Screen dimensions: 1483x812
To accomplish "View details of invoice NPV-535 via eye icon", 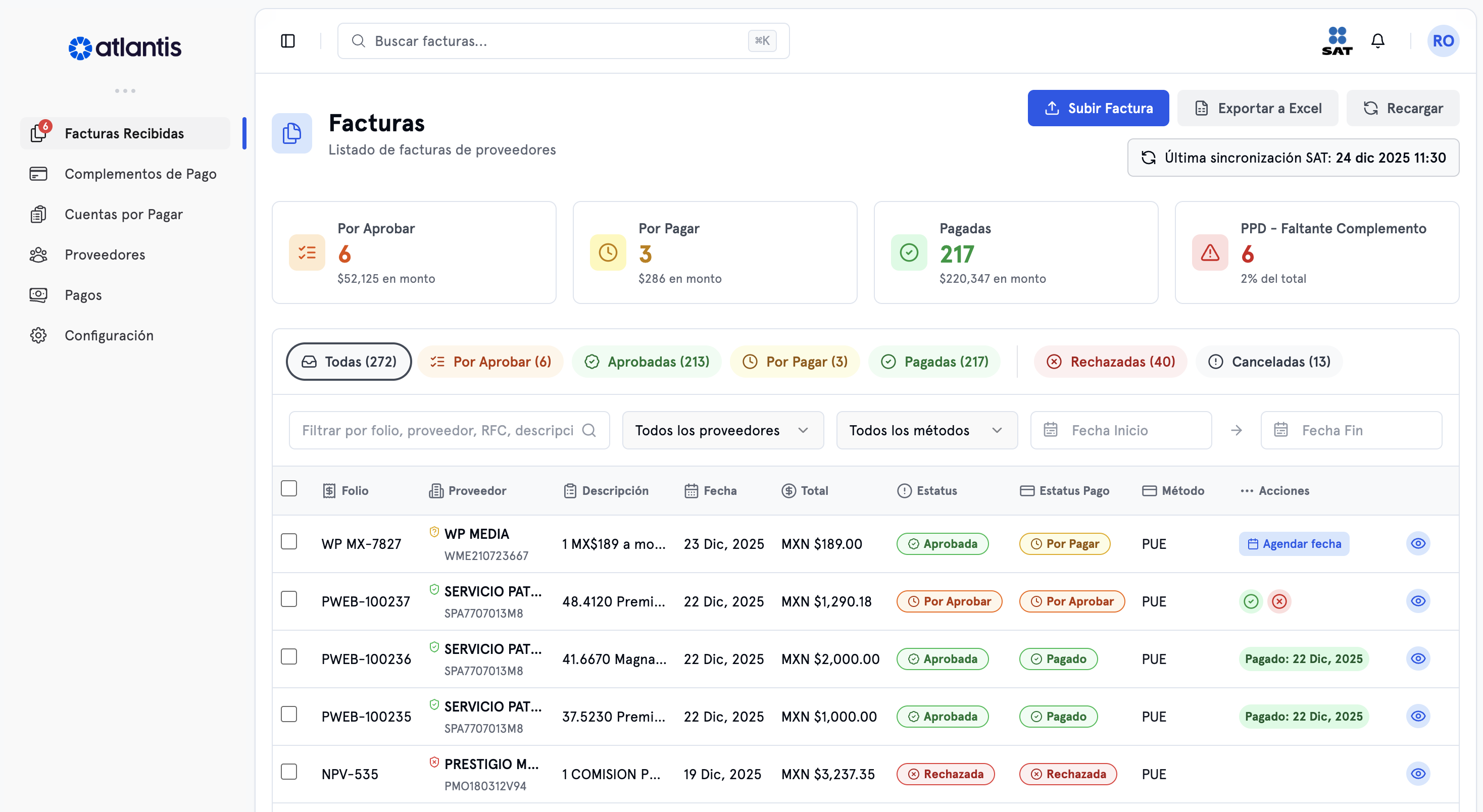I will (x=1418, y=774).
